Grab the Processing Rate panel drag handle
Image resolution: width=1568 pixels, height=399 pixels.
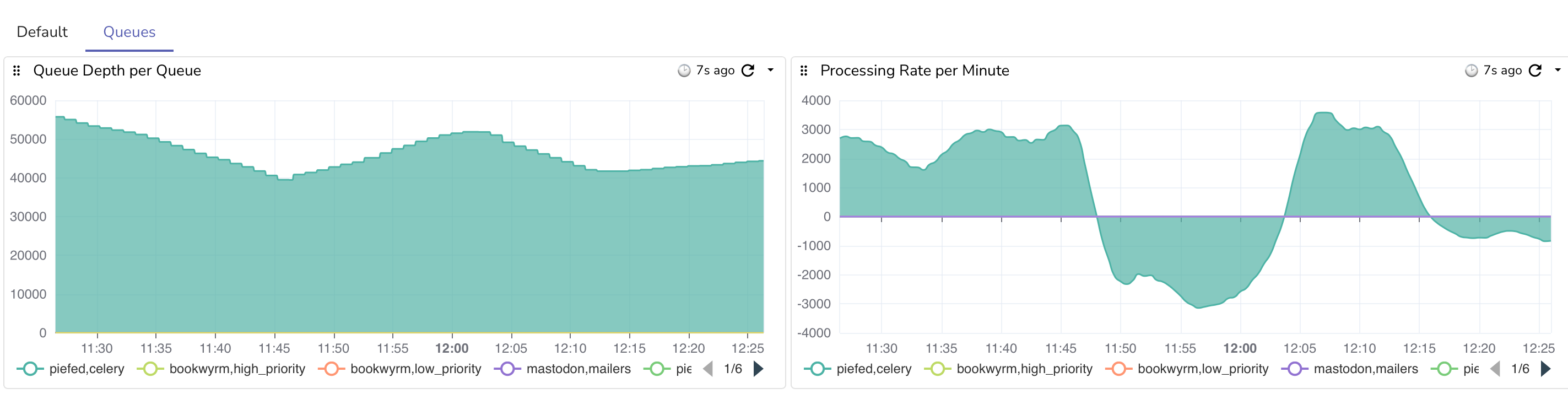804,71
